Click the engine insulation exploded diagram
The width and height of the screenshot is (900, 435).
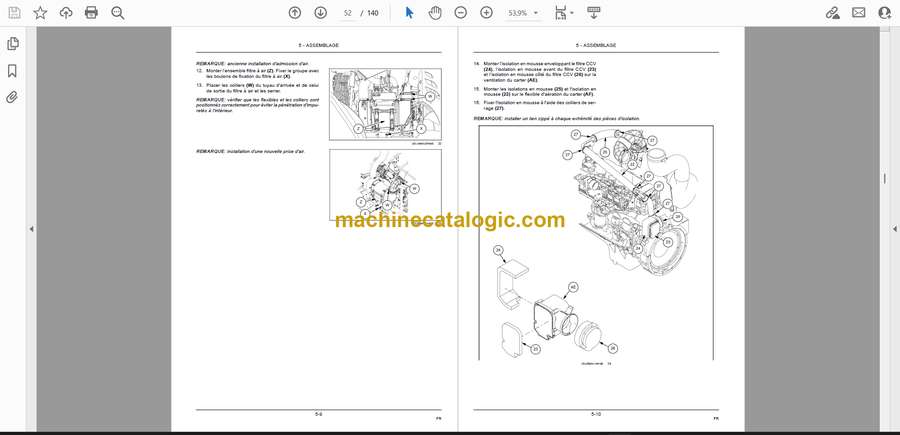[596, 243]
